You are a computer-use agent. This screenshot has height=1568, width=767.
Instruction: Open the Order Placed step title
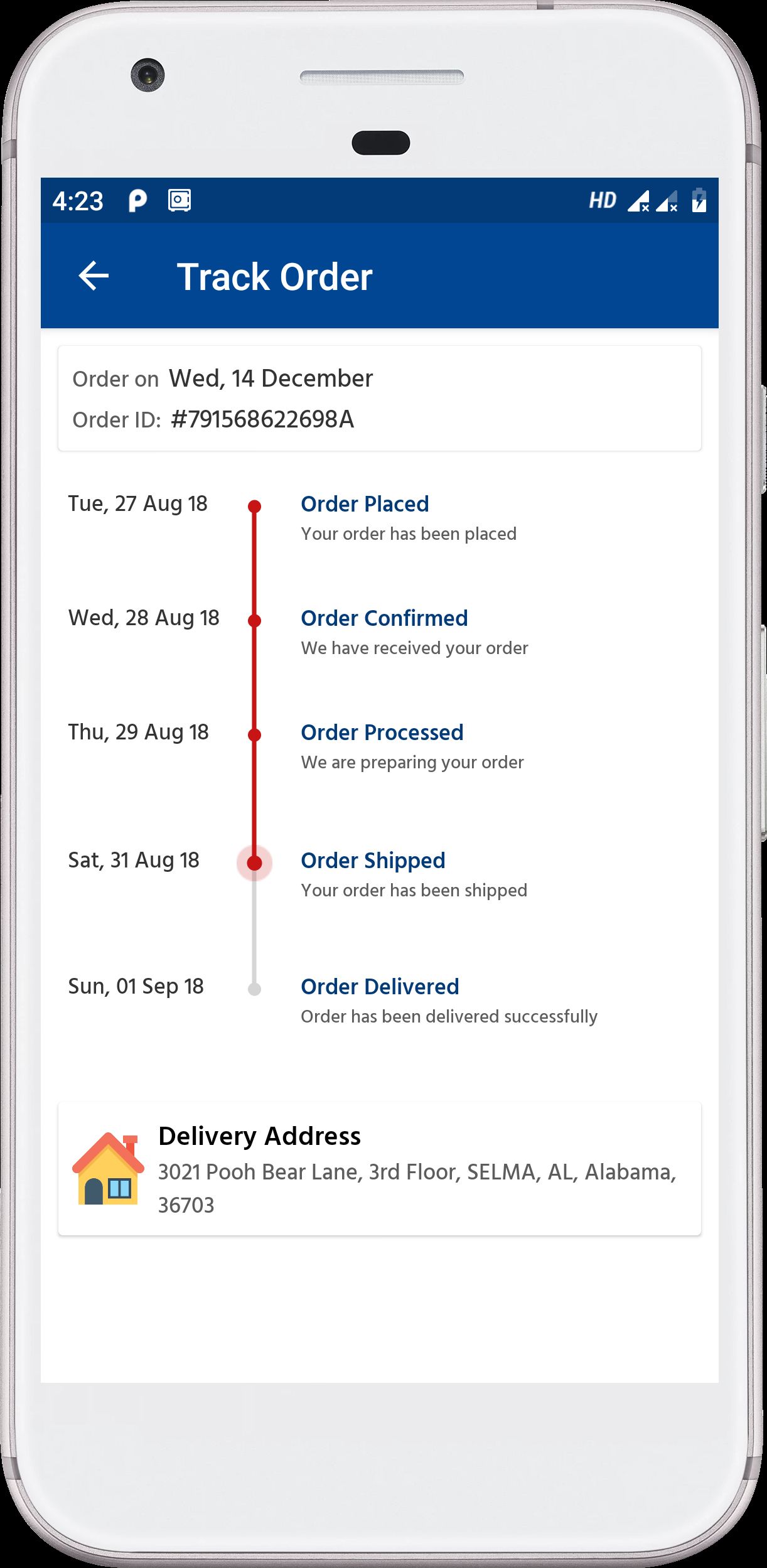tap(365, 504)
